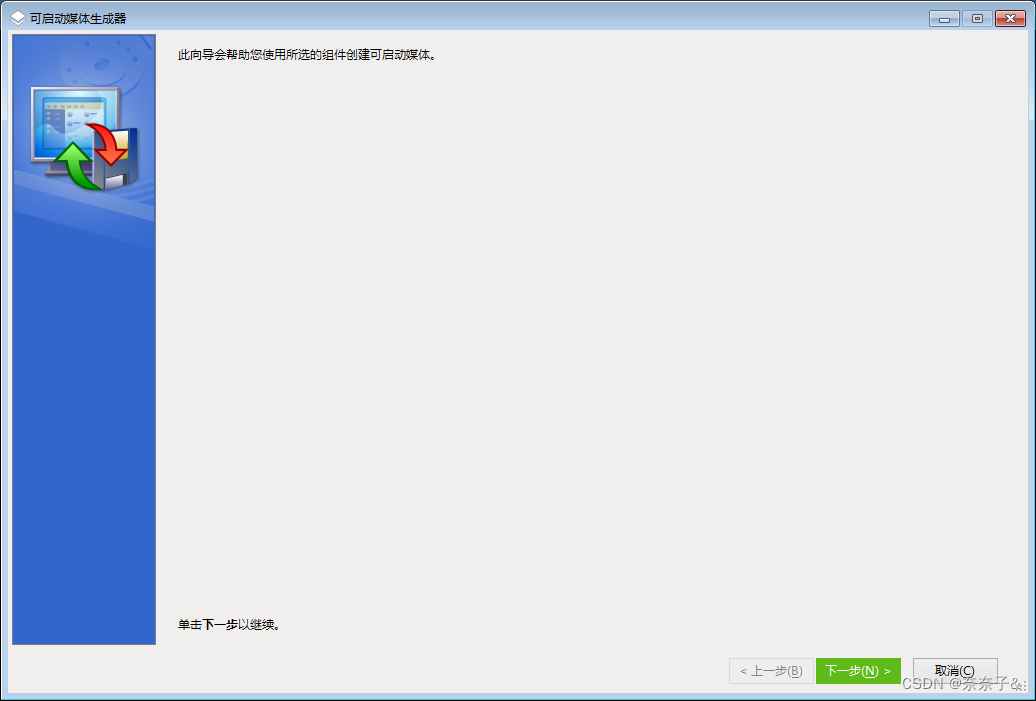Click the 下一步(N) button to continue

tap(858, 671)
